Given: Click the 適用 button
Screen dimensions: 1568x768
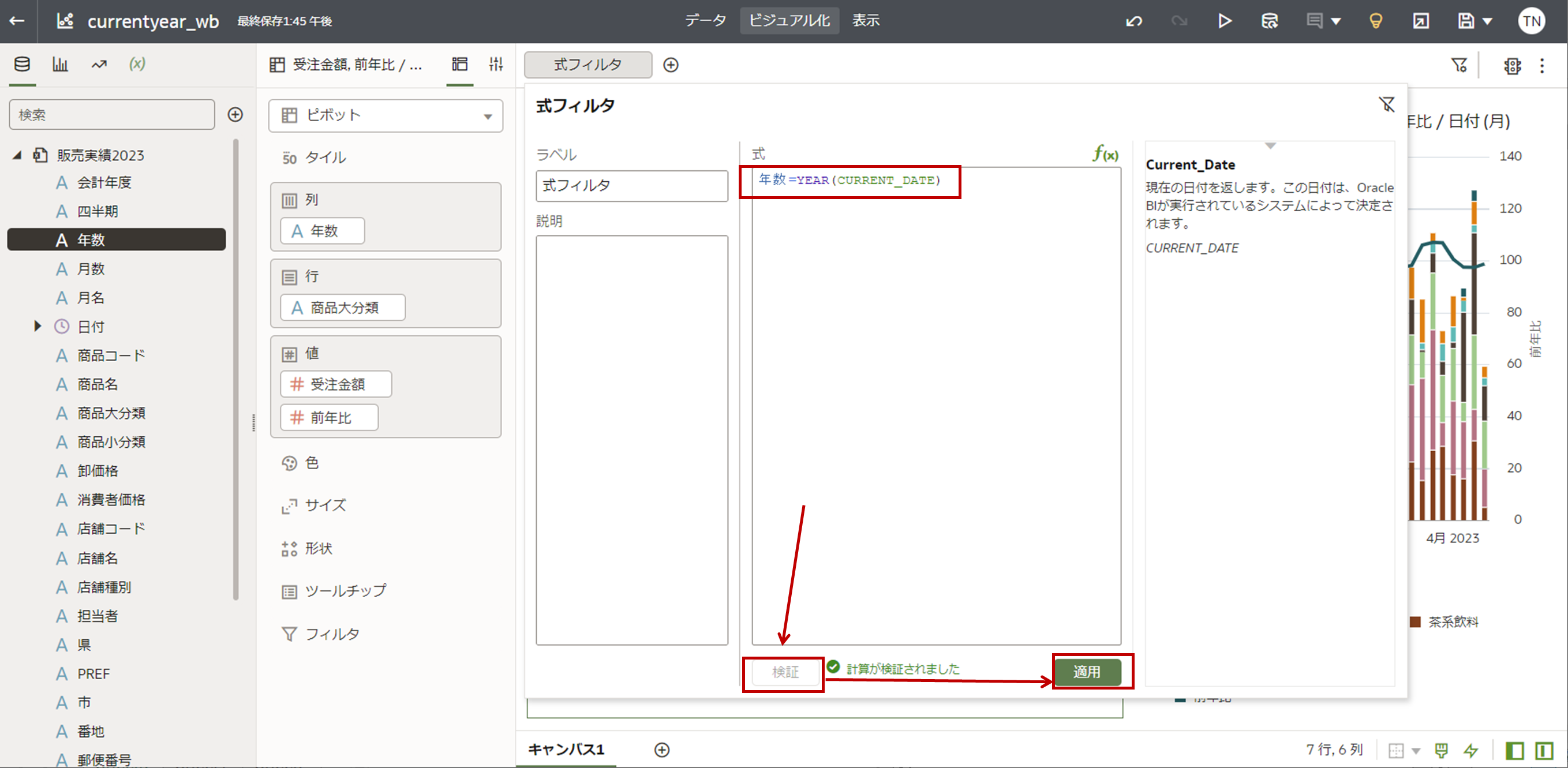Looking at the screenshot, I should (1087, 672).
